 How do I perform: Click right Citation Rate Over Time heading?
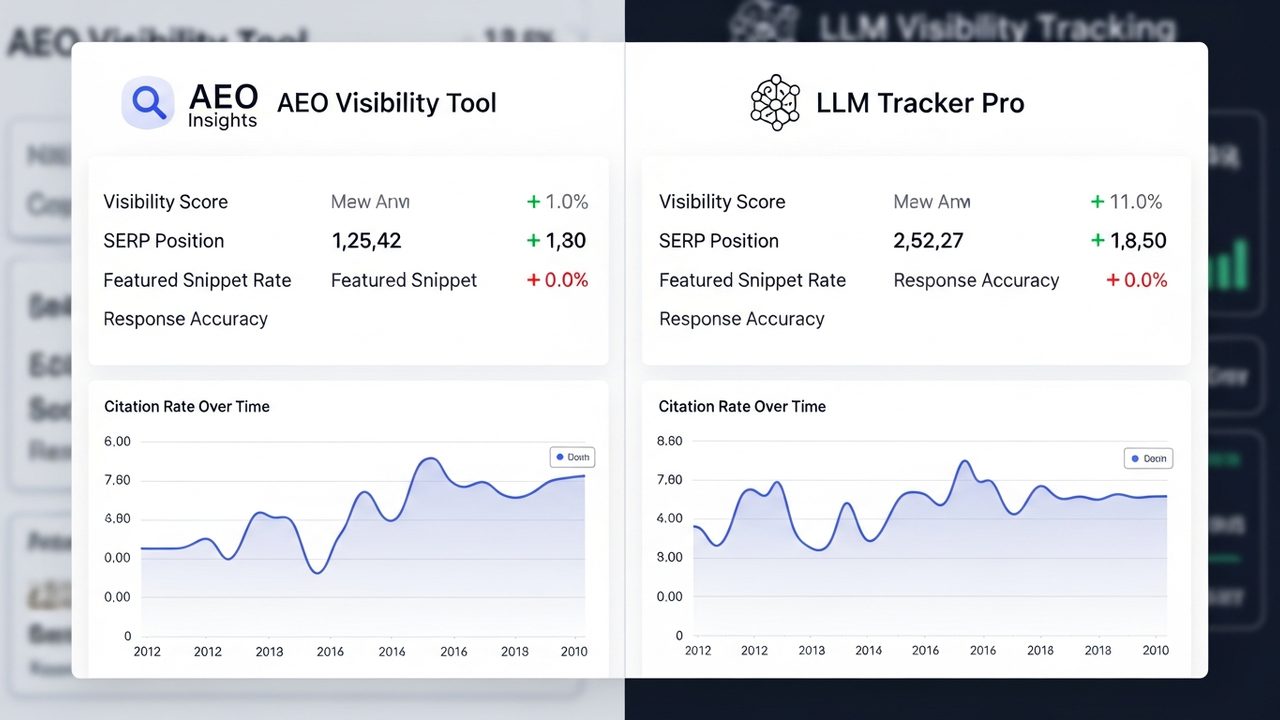pyautogui.click(x=742, y=406)
